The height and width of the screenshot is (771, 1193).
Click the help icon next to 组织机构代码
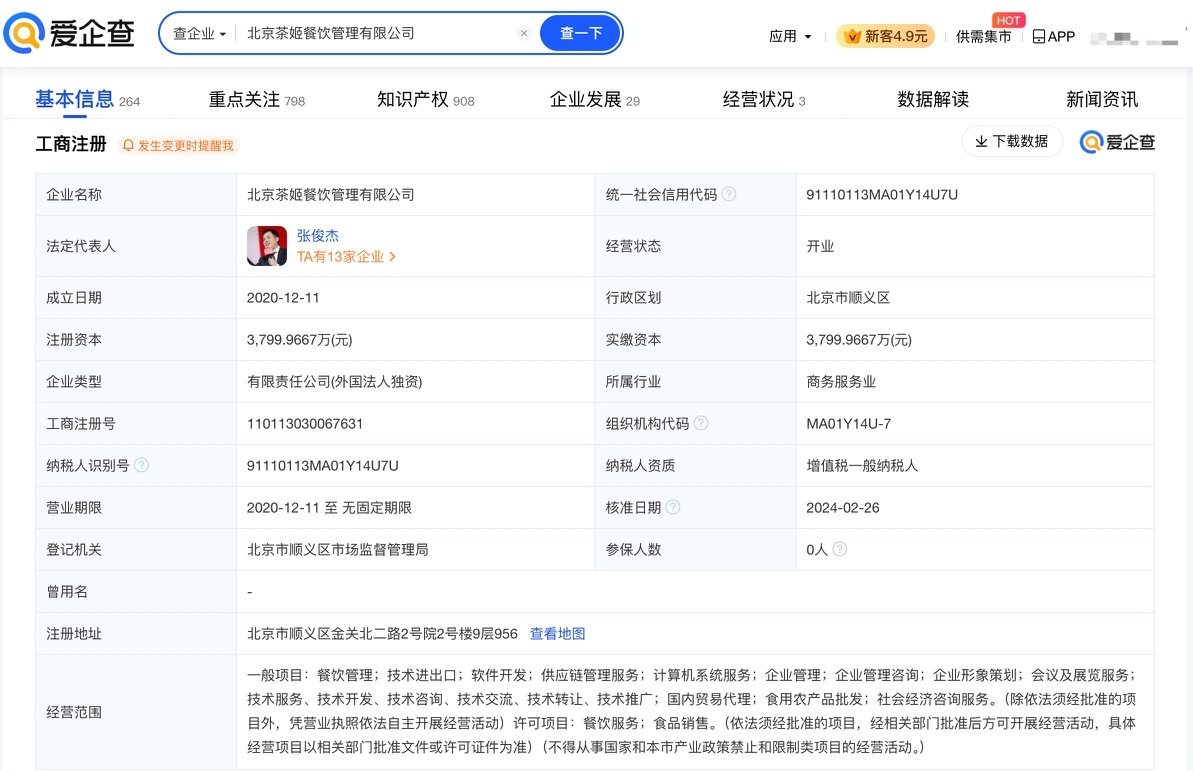pyautogui.click(x=701, y=423)
